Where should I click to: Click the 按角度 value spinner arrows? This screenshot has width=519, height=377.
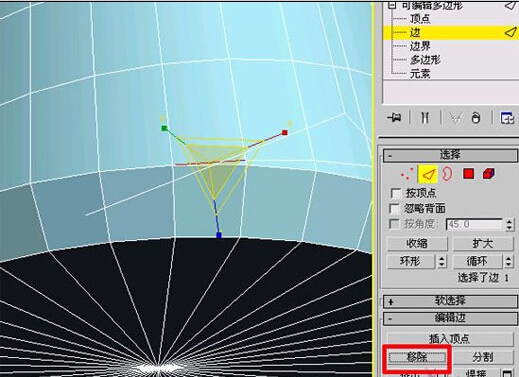point(509,224)
